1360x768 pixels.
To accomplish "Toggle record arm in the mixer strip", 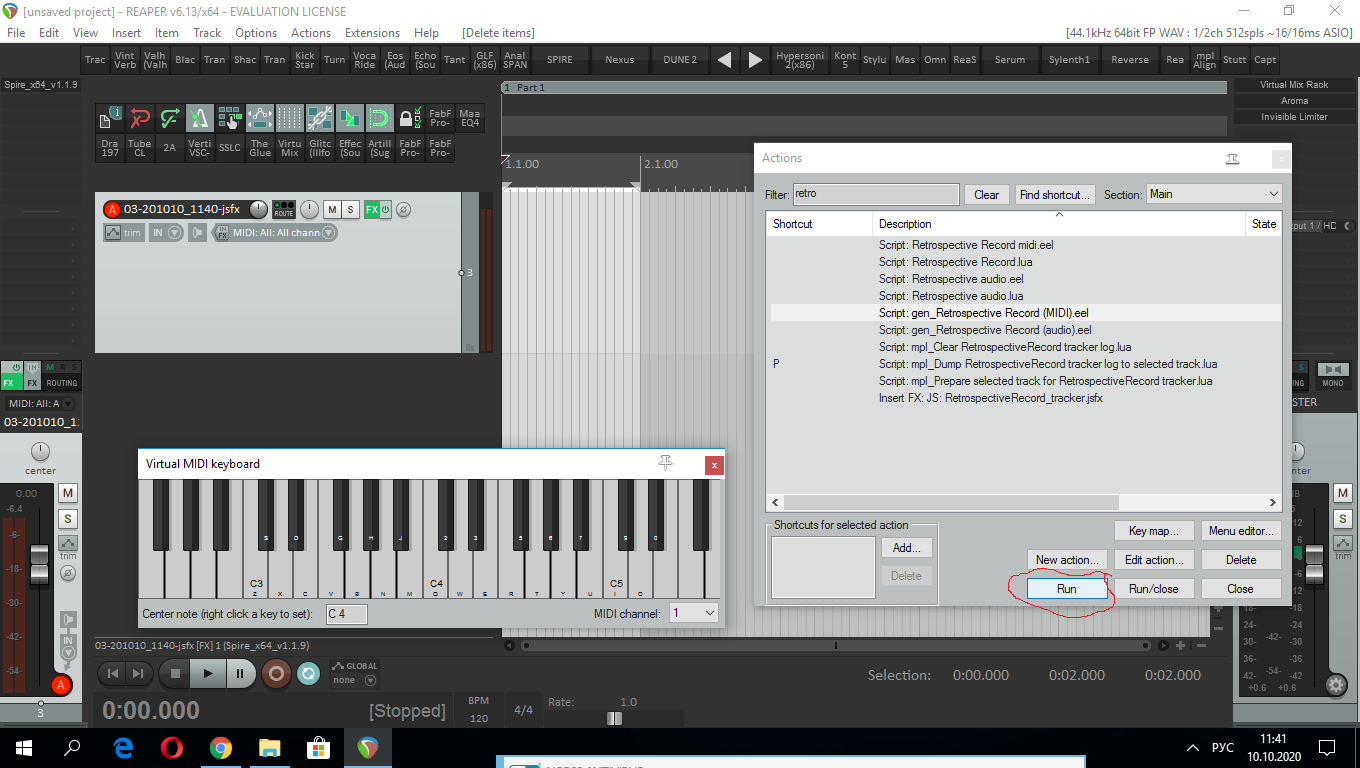I will pos(61,685).
